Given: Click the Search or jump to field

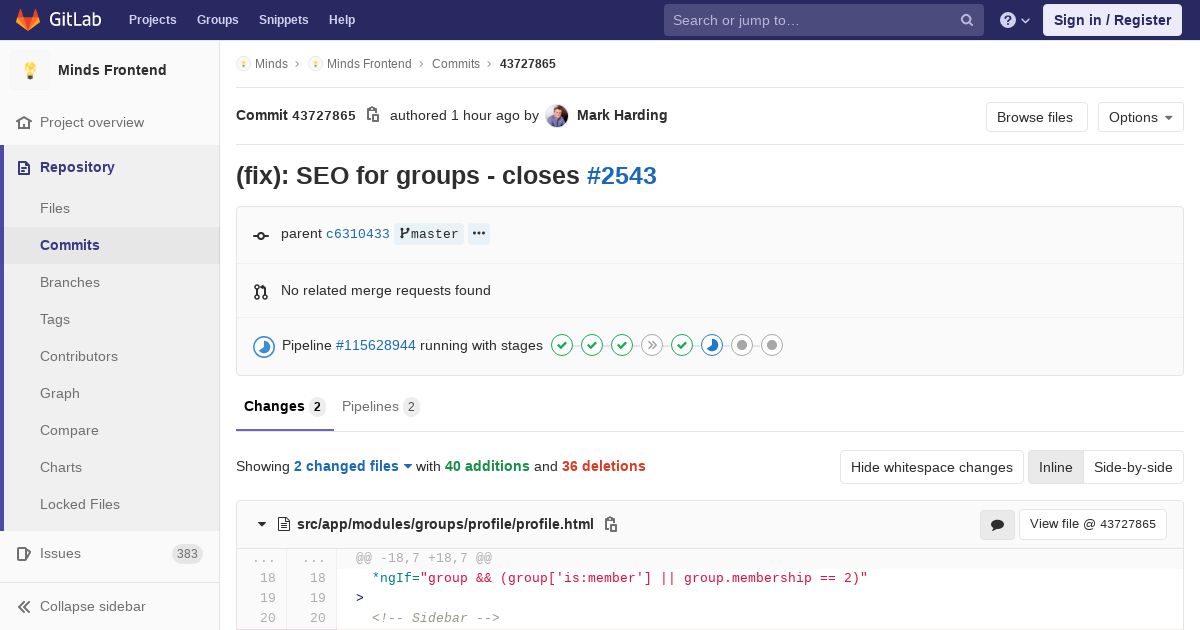Looking at the screenshot, I should coord(824,20).
